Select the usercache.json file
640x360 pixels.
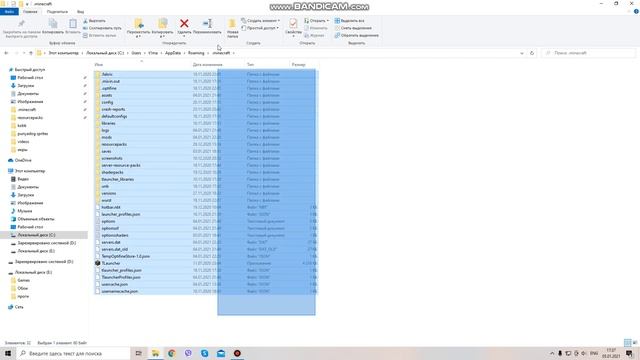coord(205,284)
